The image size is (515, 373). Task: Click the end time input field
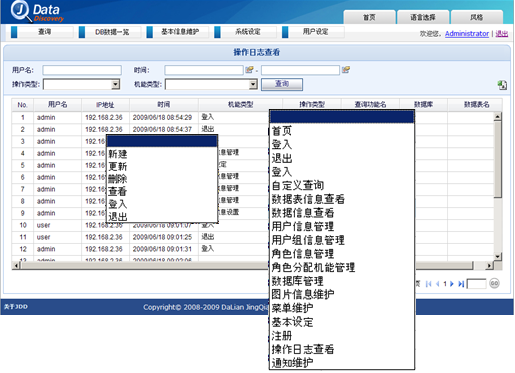pyautogui.click(x=300, y=70)
